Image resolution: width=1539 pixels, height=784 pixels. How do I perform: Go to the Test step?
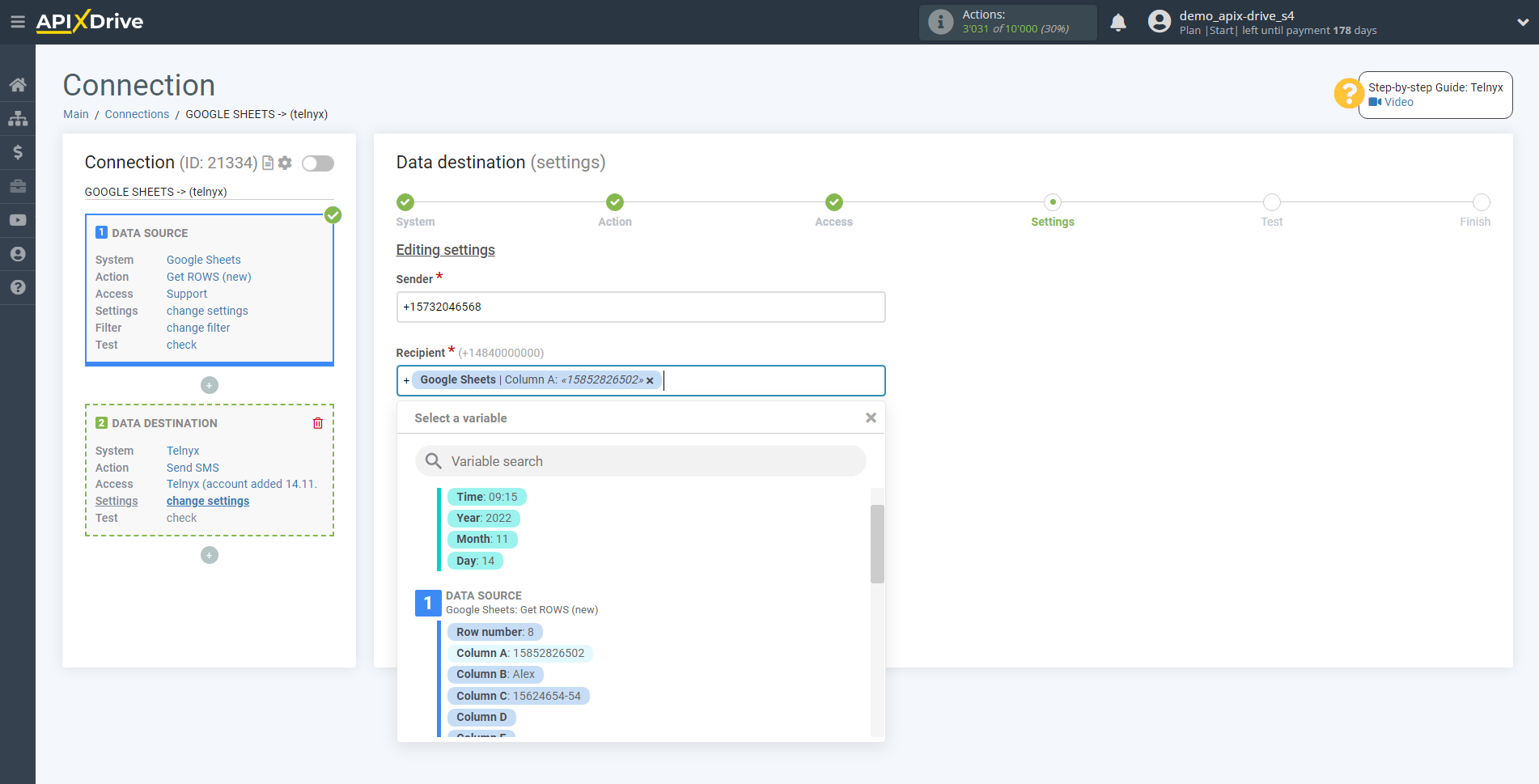1272,202
